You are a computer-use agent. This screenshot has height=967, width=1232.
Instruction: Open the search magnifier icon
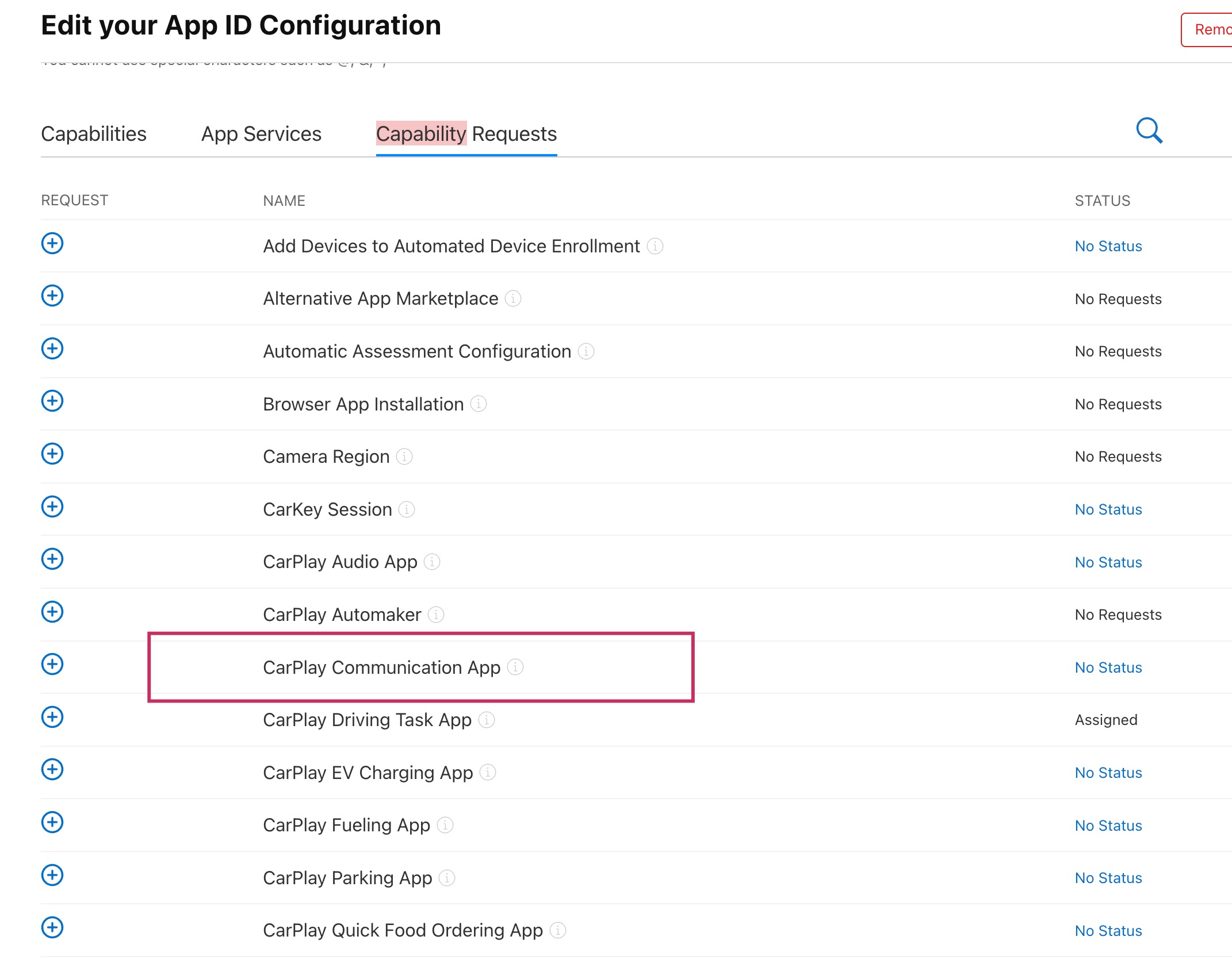tap(1149, 131)
